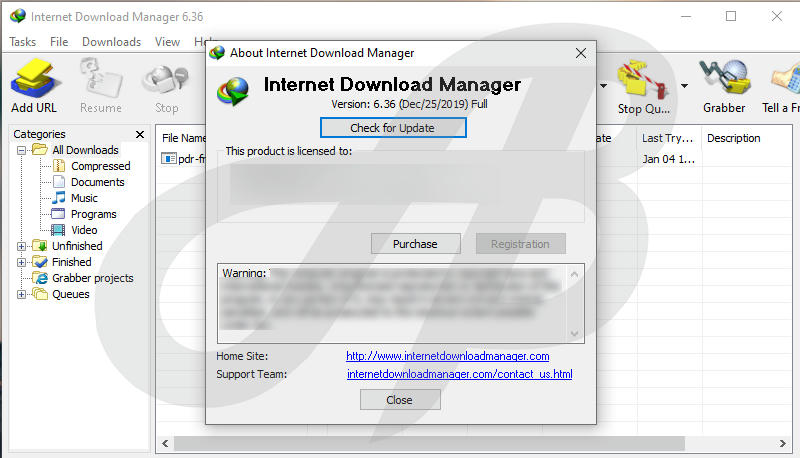The width and height of the screenshot is (800, 458).
Task: Click the Stop toolbar icon
Action: (x=166, y=80)
